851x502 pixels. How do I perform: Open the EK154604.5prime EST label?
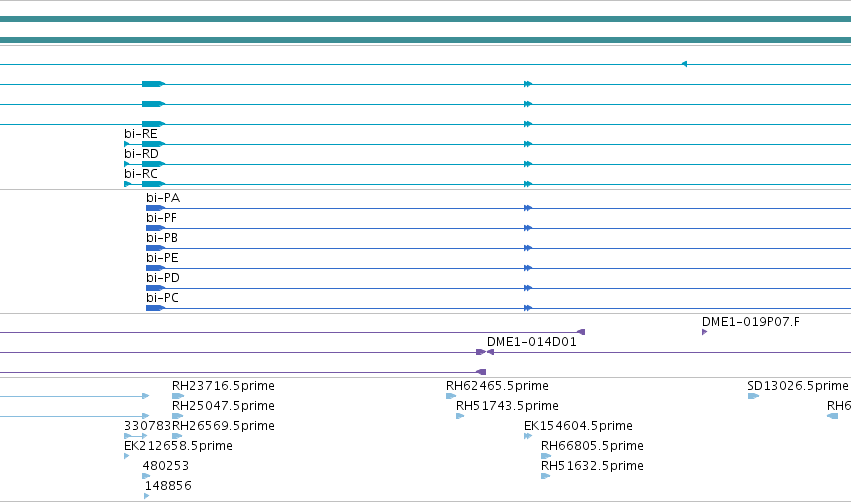(x=578, y=426)
